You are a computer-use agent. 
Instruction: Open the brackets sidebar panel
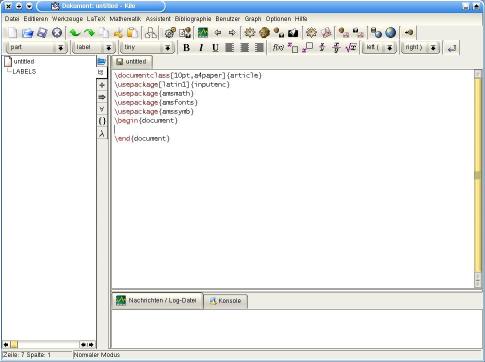click(102, 121)
